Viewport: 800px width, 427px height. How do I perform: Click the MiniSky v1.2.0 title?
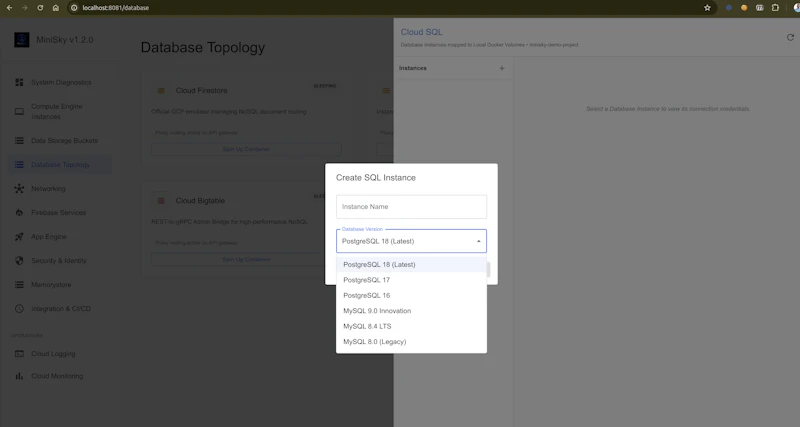click(x=65, y=40)
